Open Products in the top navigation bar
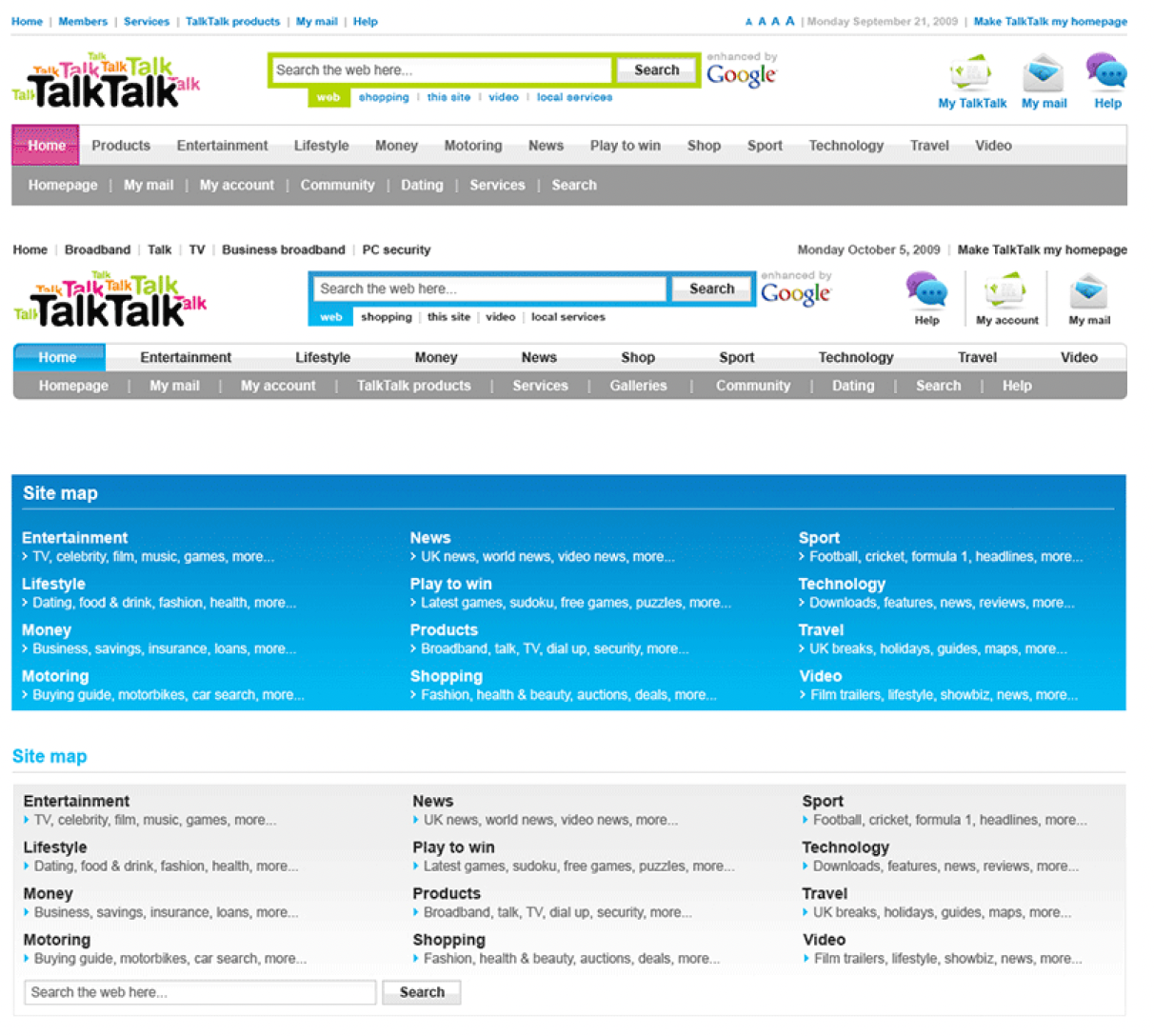The height and width of the screenshot is (1036, 1154). (x=121, y=146)
